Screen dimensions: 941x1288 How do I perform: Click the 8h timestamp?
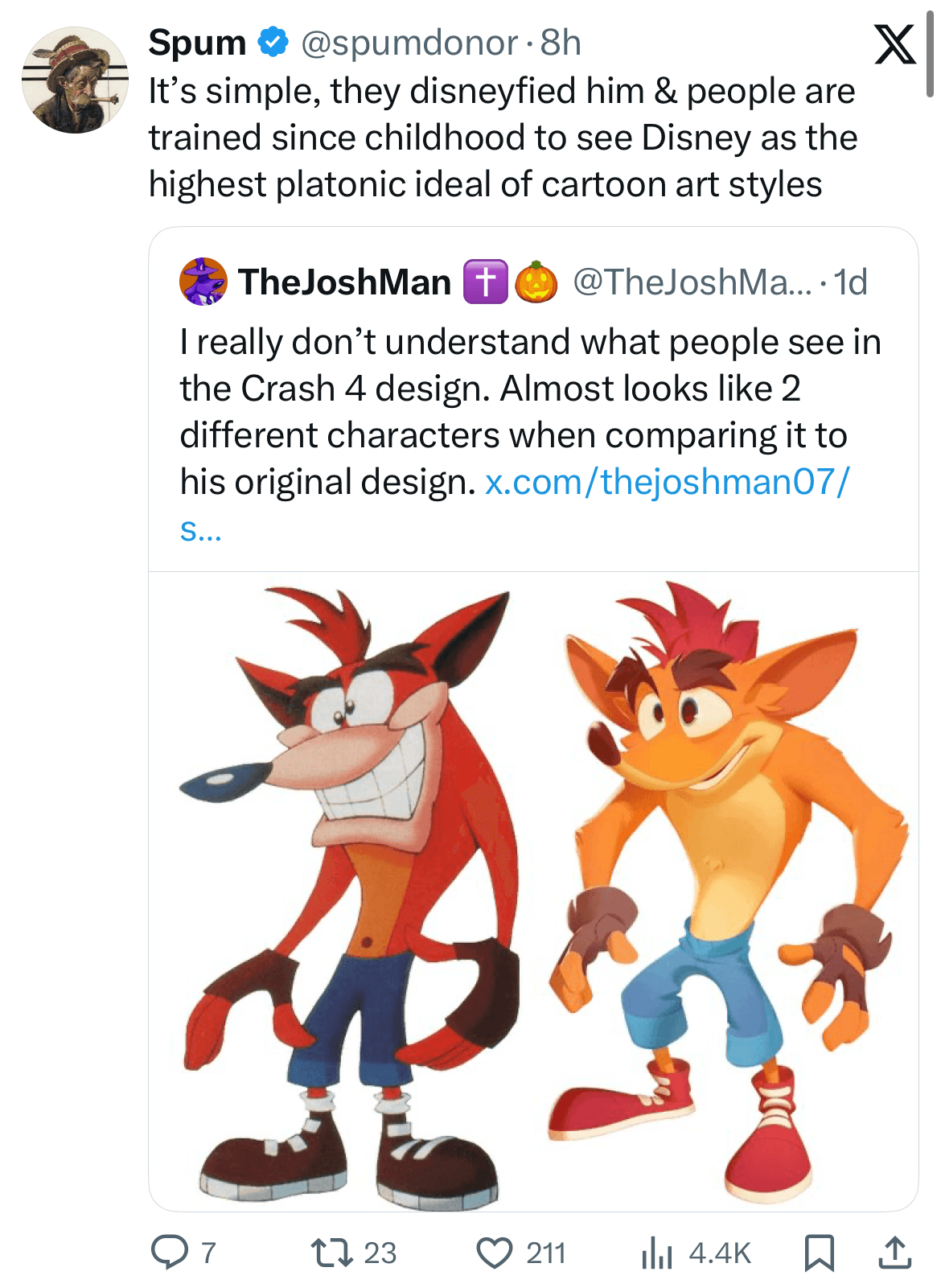click(x=561, y=43)
